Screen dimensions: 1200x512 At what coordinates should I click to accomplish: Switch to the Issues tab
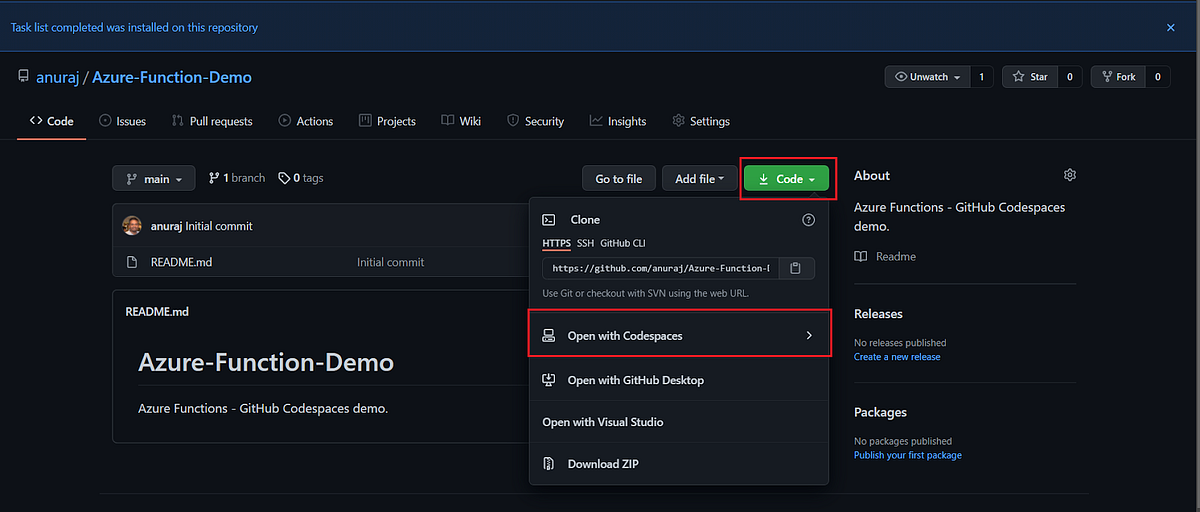click(x=122, y=121)
